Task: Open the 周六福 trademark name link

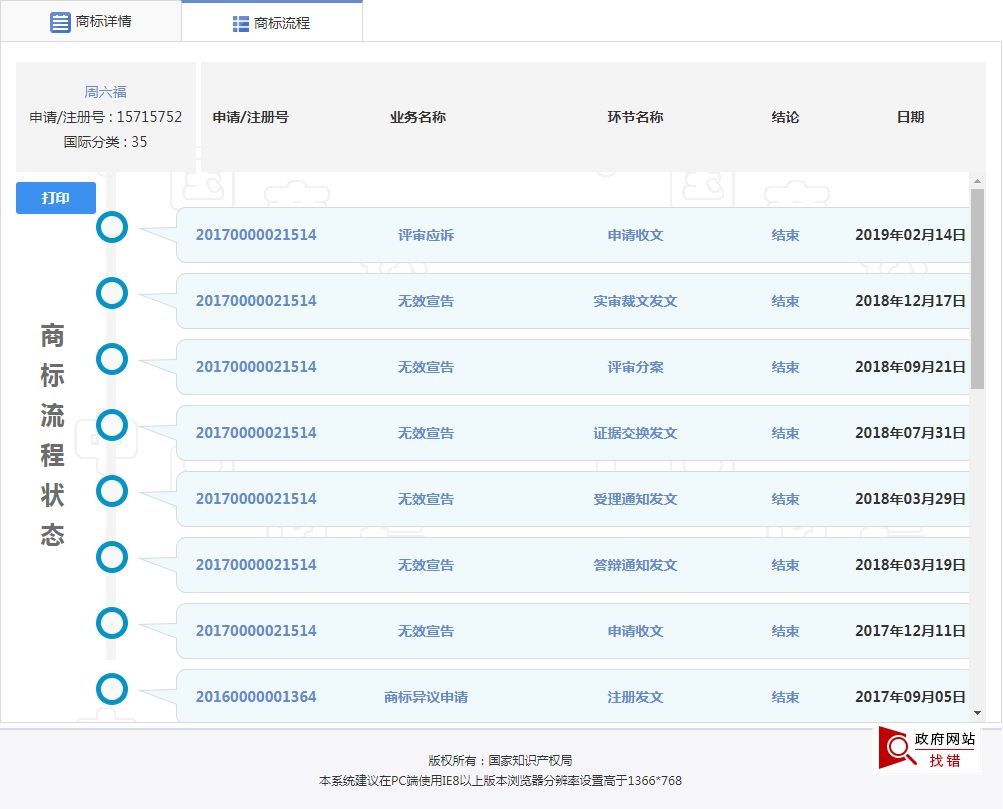Action: [106, 92]
